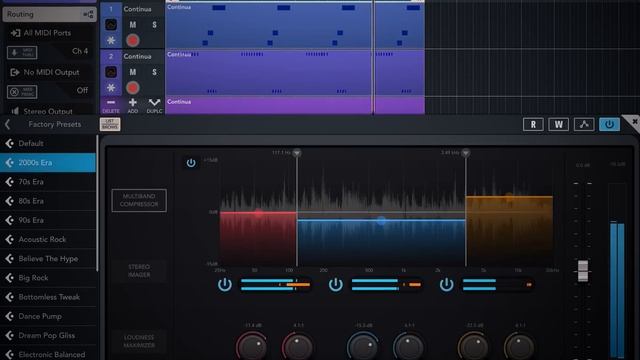640x360 pixels.
Task: Click the low band threshold knob
Action: point(252,346)
